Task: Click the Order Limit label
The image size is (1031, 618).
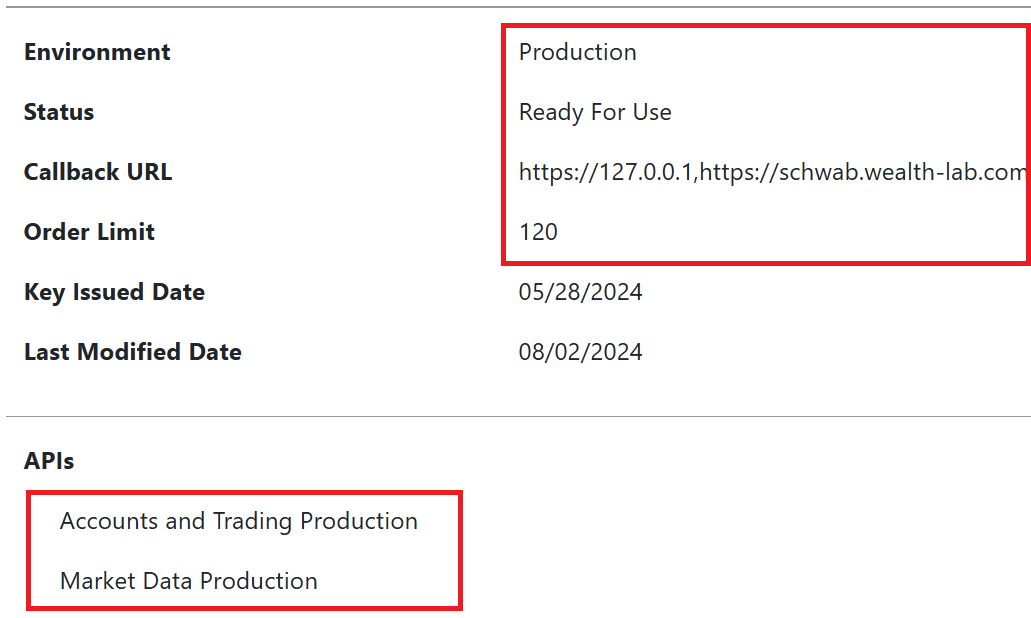Action: click(89, 232)
